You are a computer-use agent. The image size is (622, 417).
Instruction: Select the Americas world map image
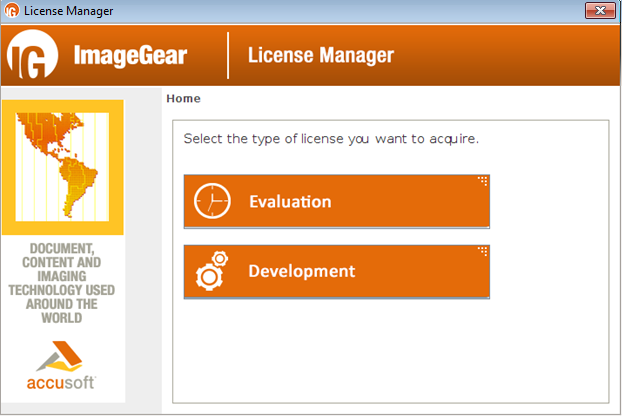[62, 167]
